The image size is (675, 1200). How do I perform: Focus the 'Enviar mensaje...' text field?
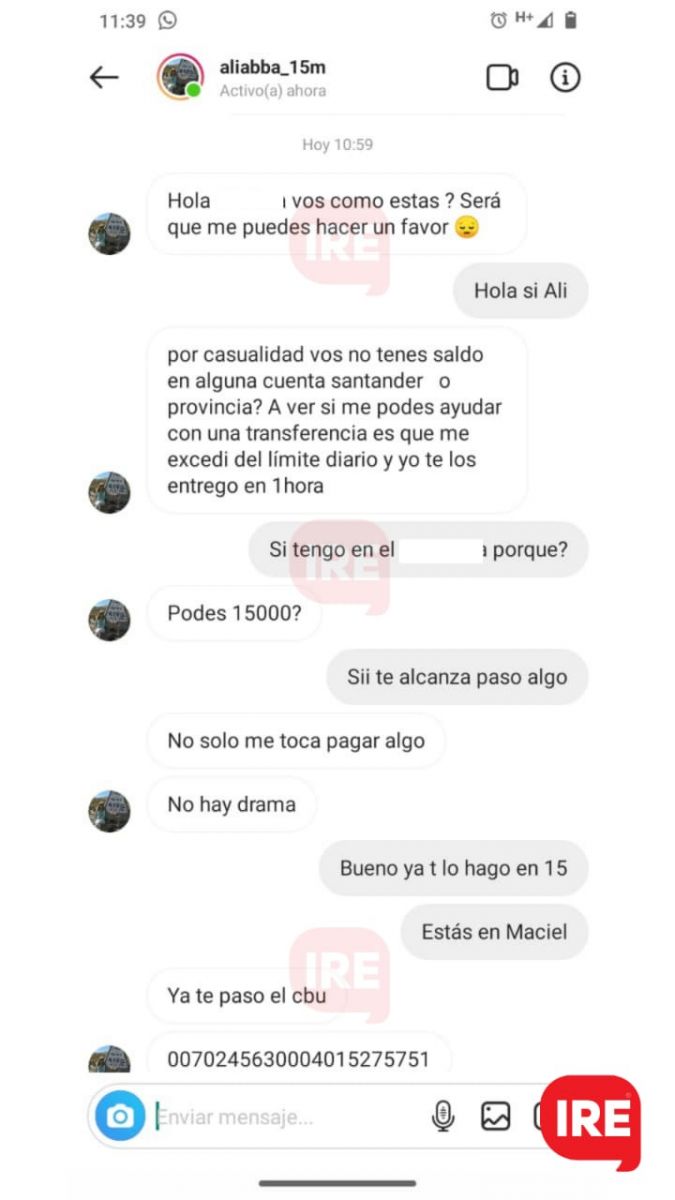click(x=285, y=1117)
